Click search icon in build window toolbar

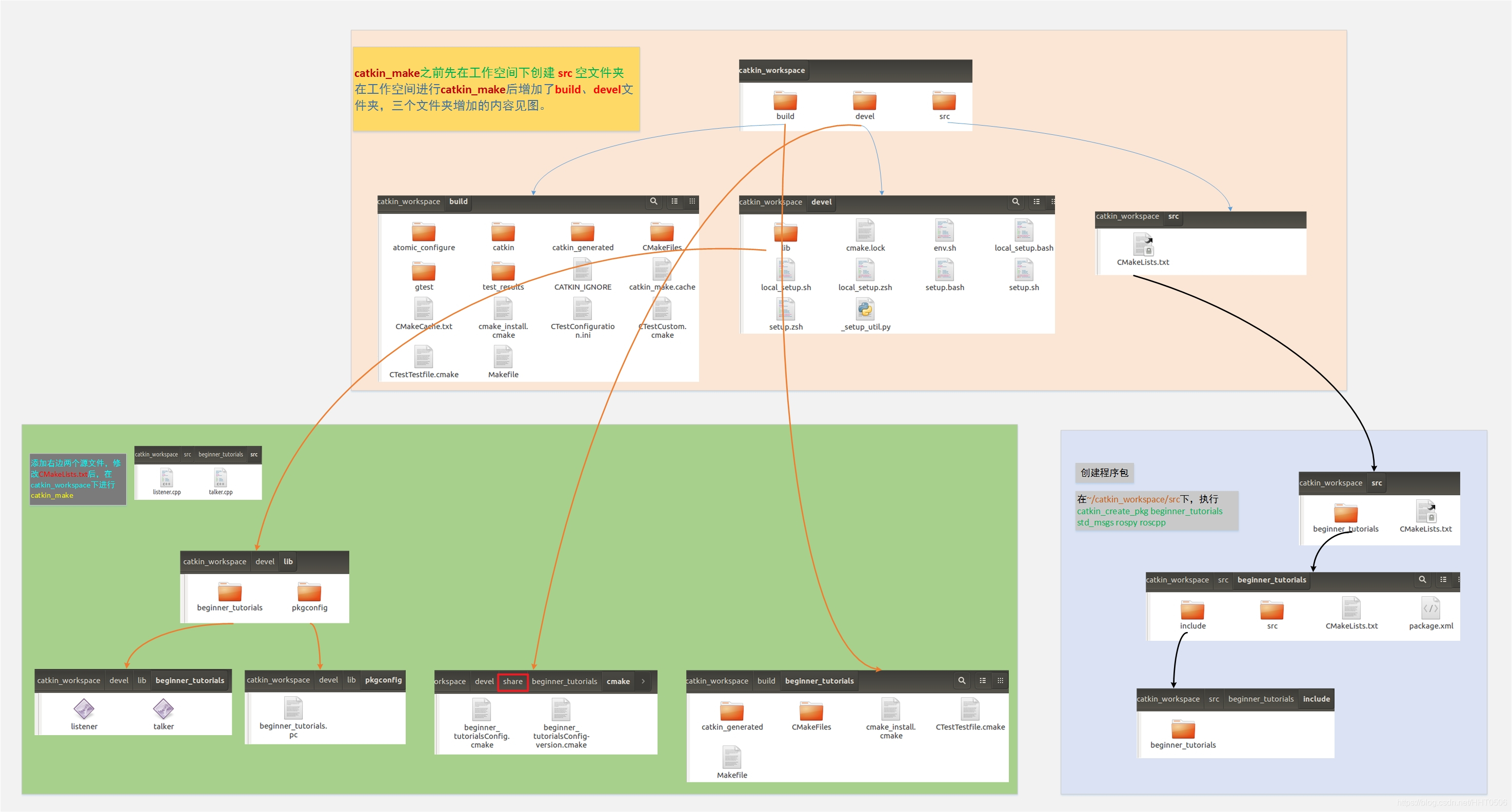click(653, 201)
